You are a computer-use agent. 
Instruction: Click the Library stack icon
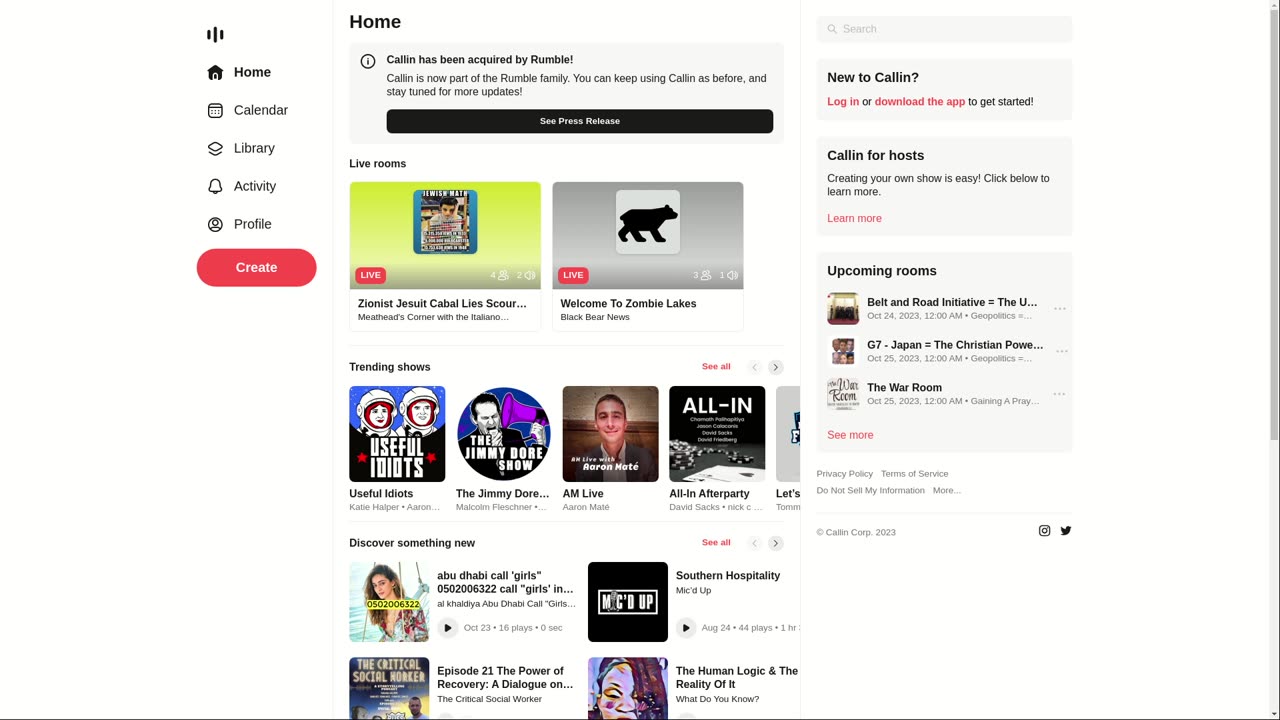[215, 148]
